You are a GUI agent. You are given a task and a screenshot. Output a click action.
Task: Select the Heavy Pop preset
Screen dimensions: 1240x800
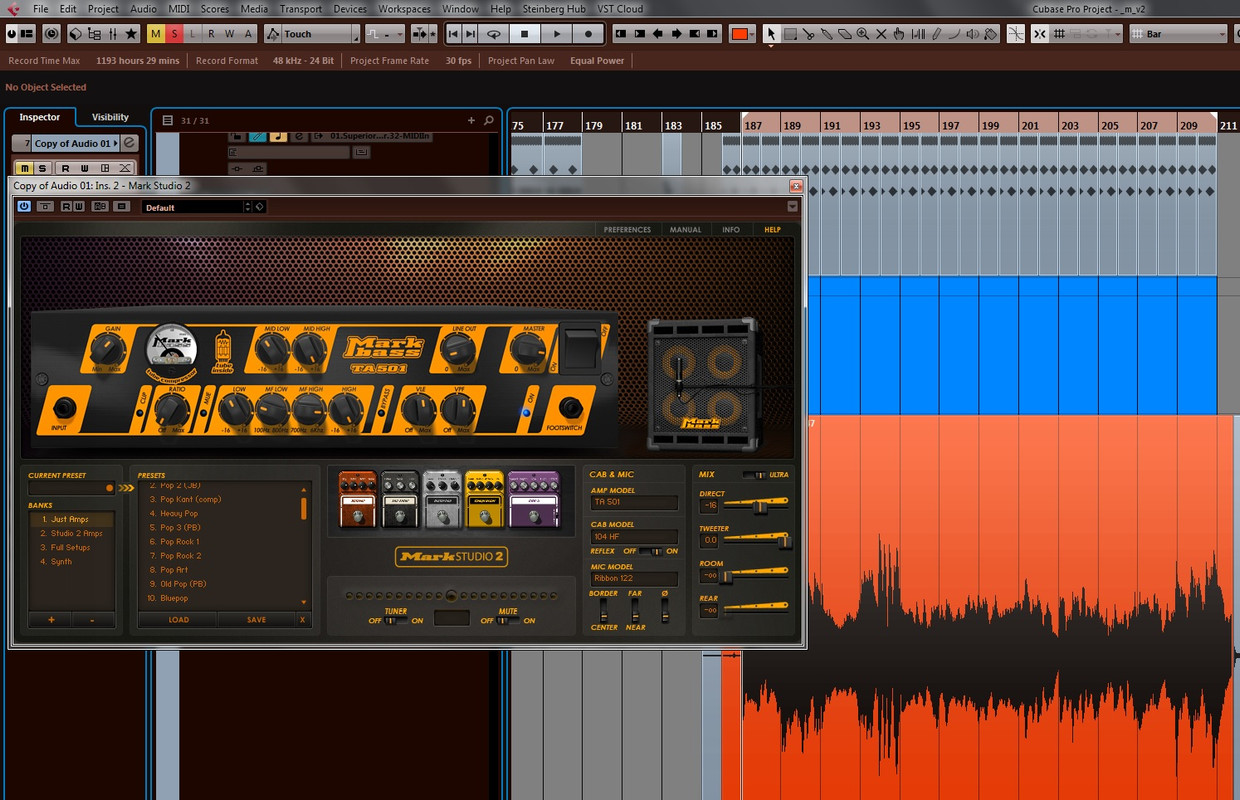click(x=179, y=513)
